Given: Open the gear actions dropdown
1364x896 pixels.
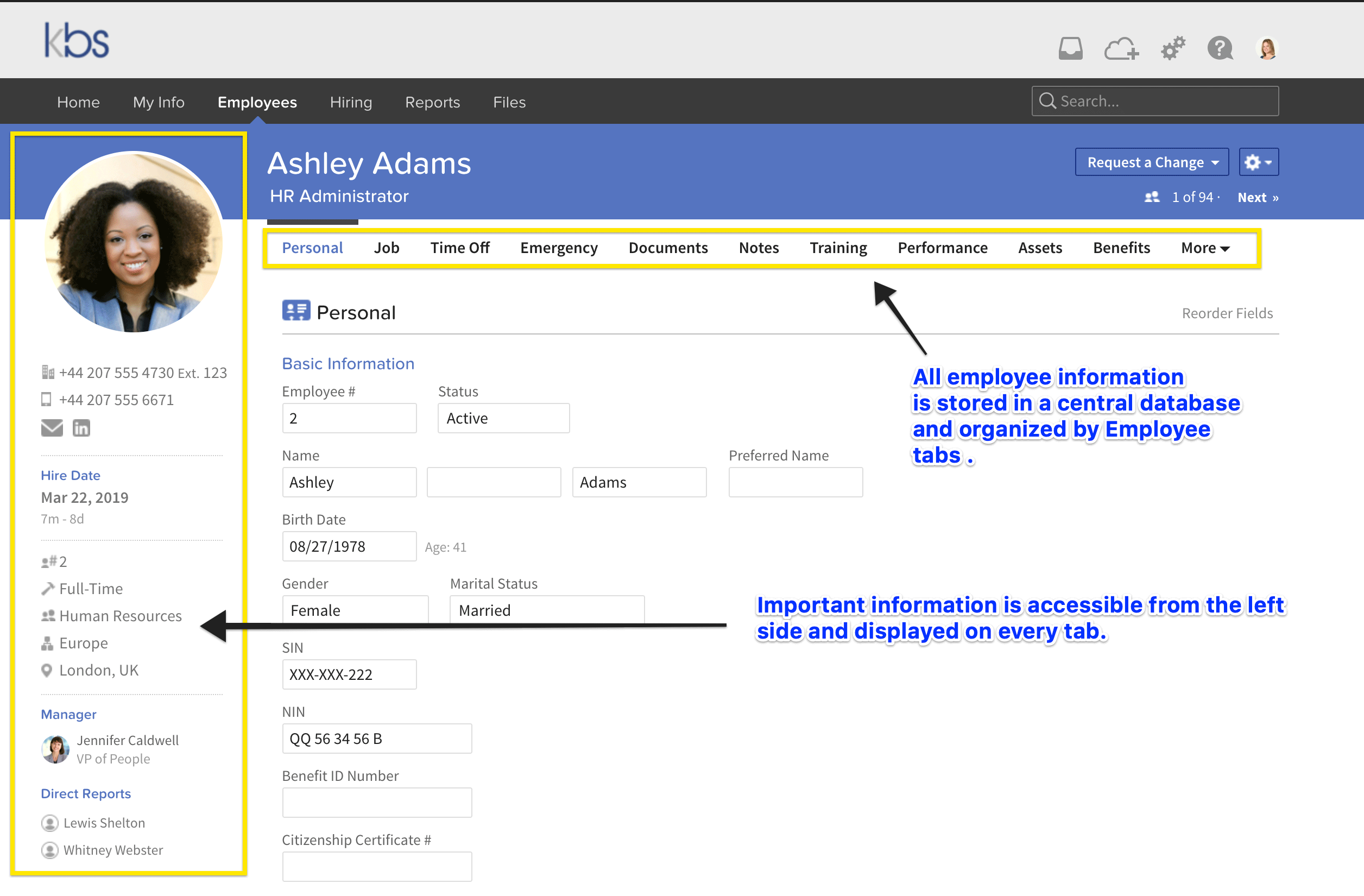Looking at the screenshot, I should coord(1258,162).
